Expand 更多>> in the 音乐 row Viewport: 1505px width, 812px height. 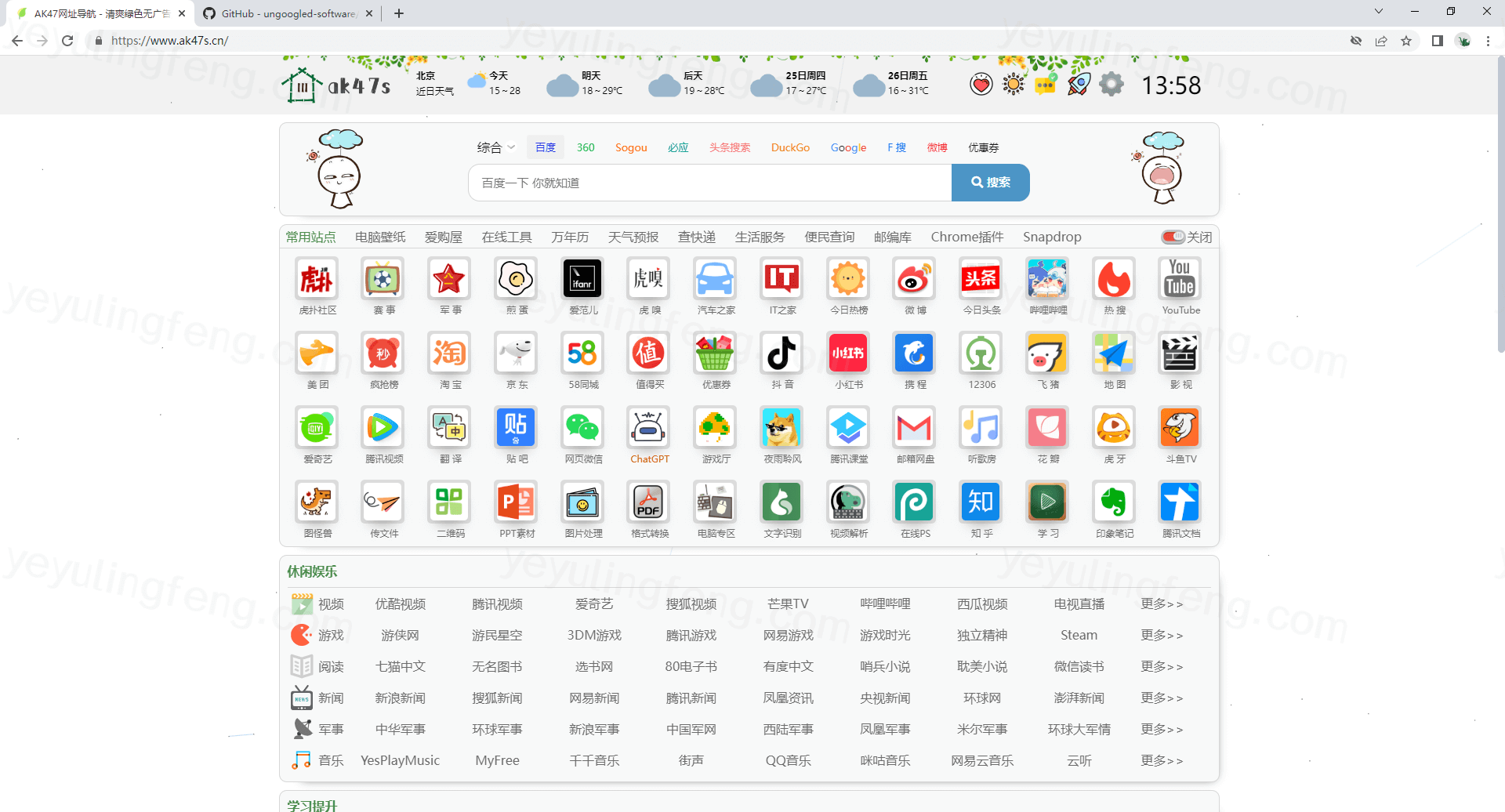point(1162,761)
